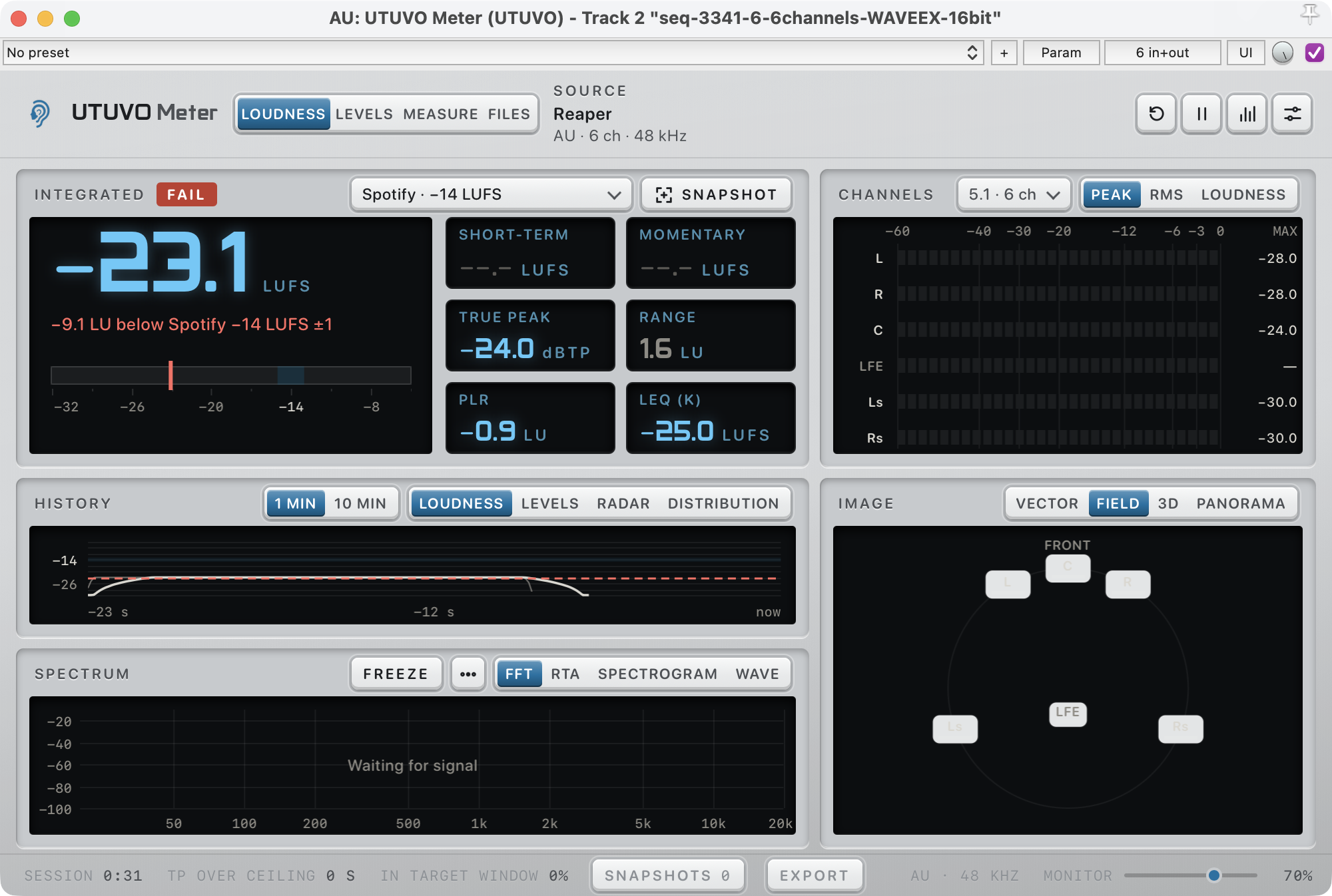Pin the plugin window with the pushpin icon

coord(1309,15)
